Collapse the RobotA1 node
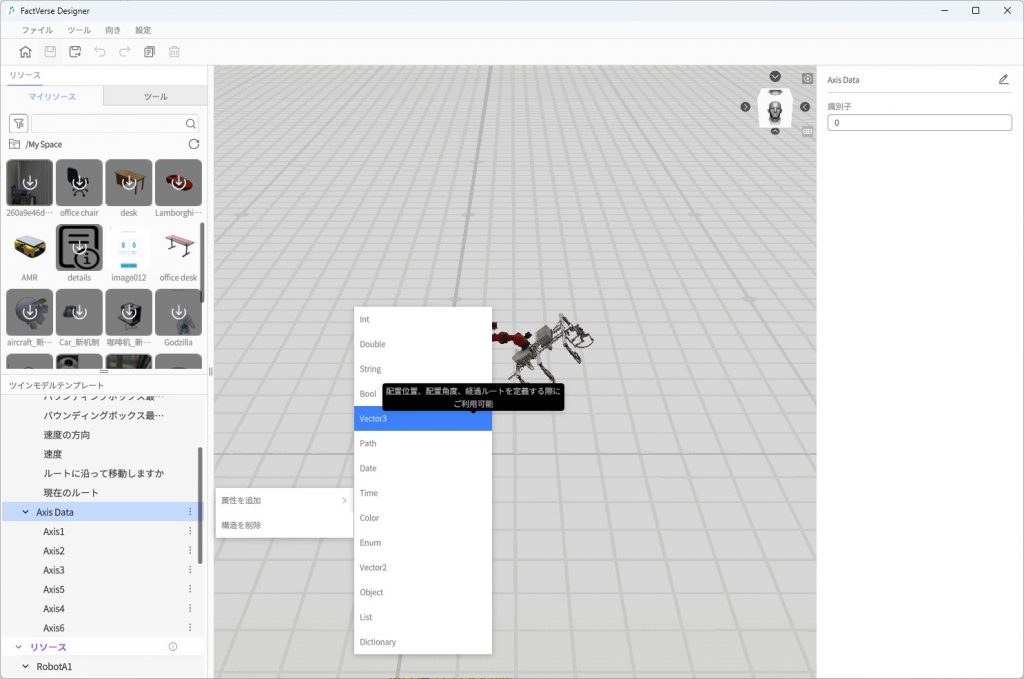1024x679 pixels. click(x=25, y=666)
